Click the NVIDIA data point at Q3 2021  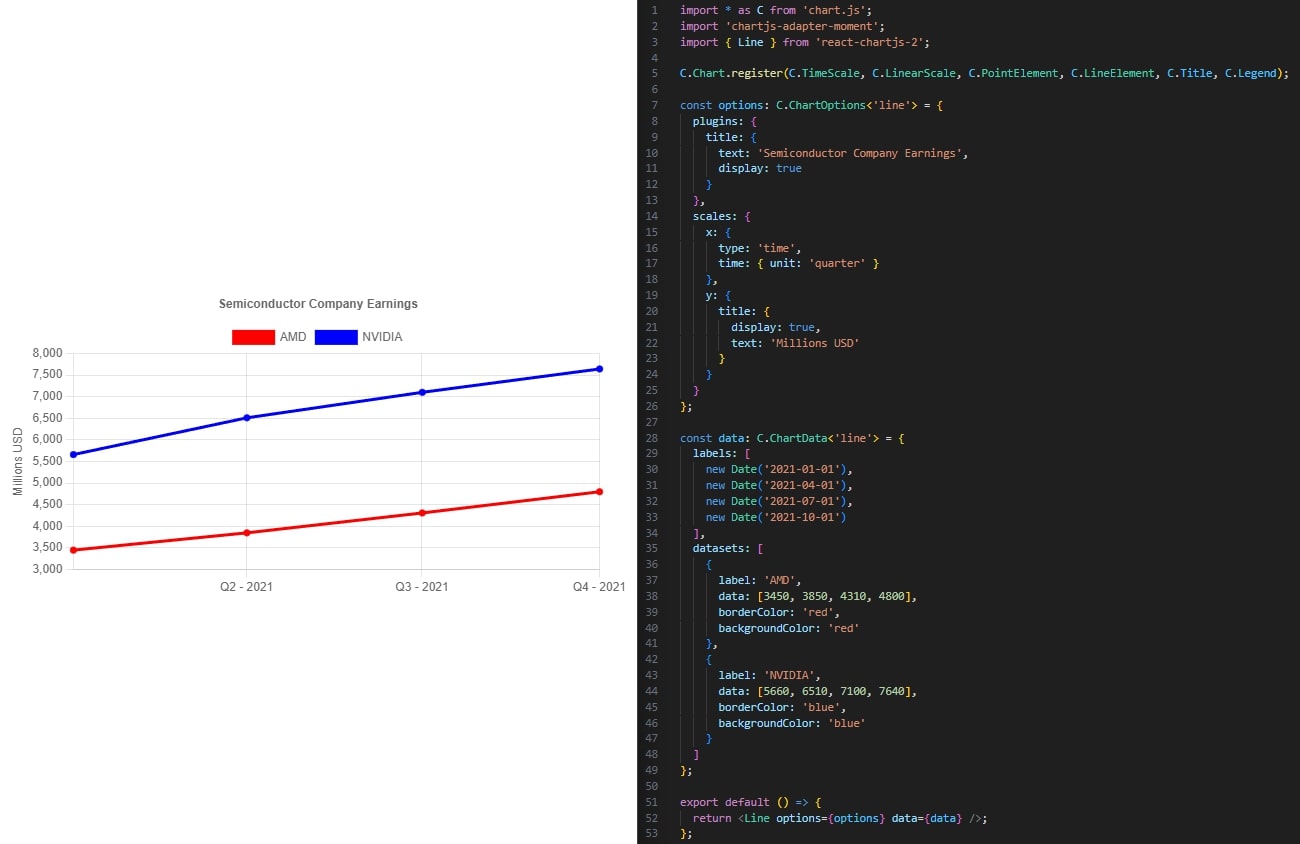[x=422, y=392]
